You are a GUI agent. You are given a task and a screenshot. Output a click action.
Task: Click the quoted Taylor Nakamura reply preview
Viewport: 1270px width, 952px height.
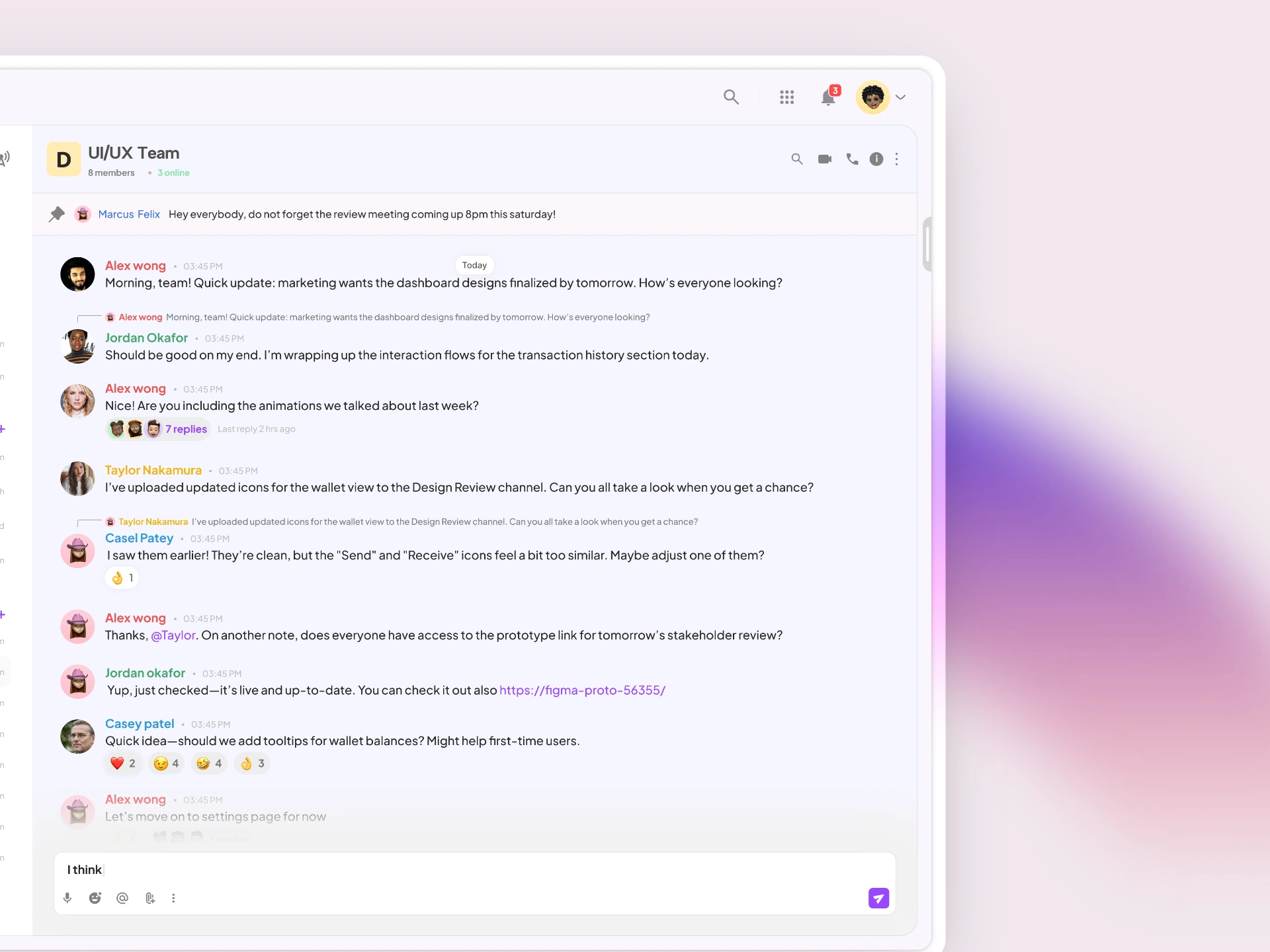coord(402,522)
